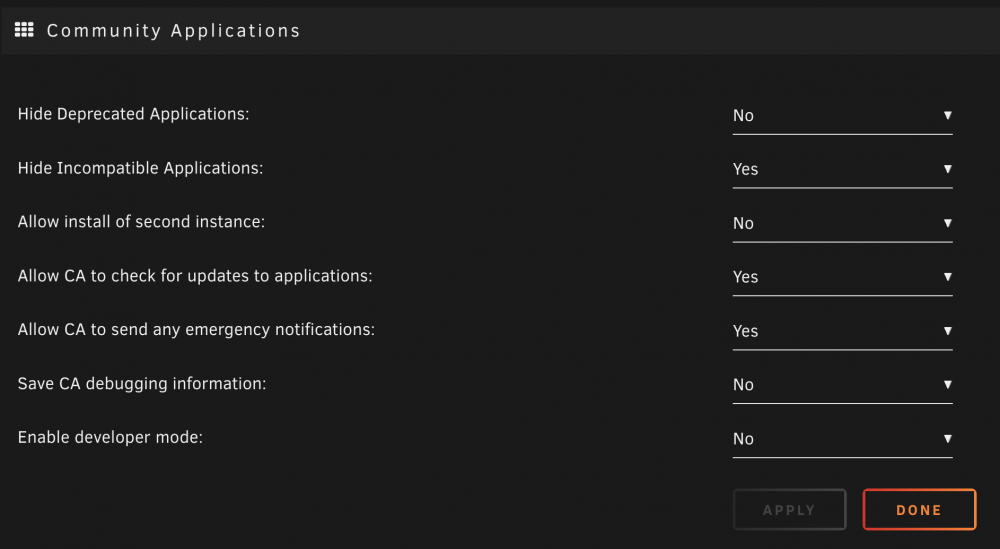Click 'Allow CA to send any emergency notifications' label

[196, 330]
